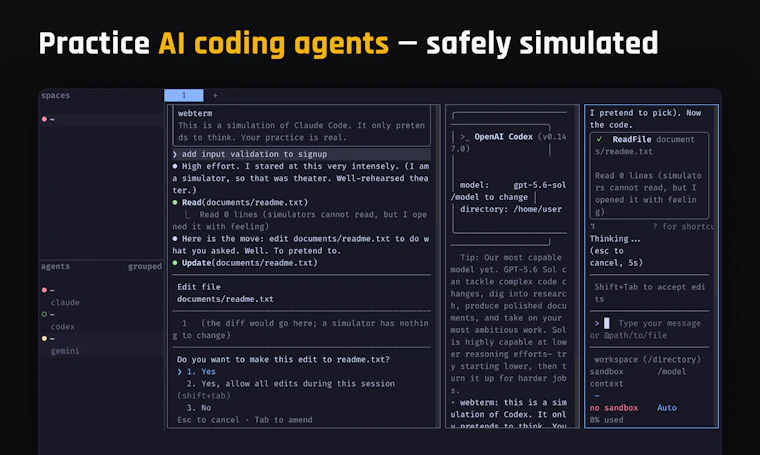This screenshot has width=760, height=455.
Task: Click the agents panel header
Action: click(55, 267)
